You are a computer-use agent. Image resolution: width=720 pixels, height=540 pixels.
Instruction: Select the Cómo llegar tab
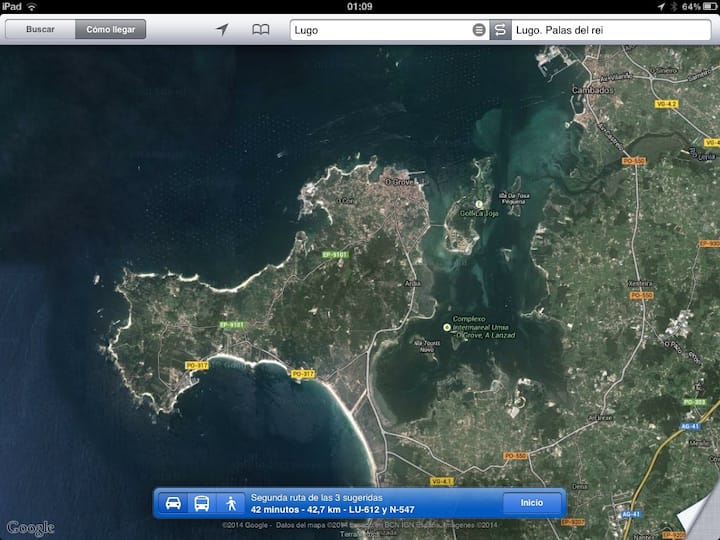pyautogui.click(x=110, y=30)
